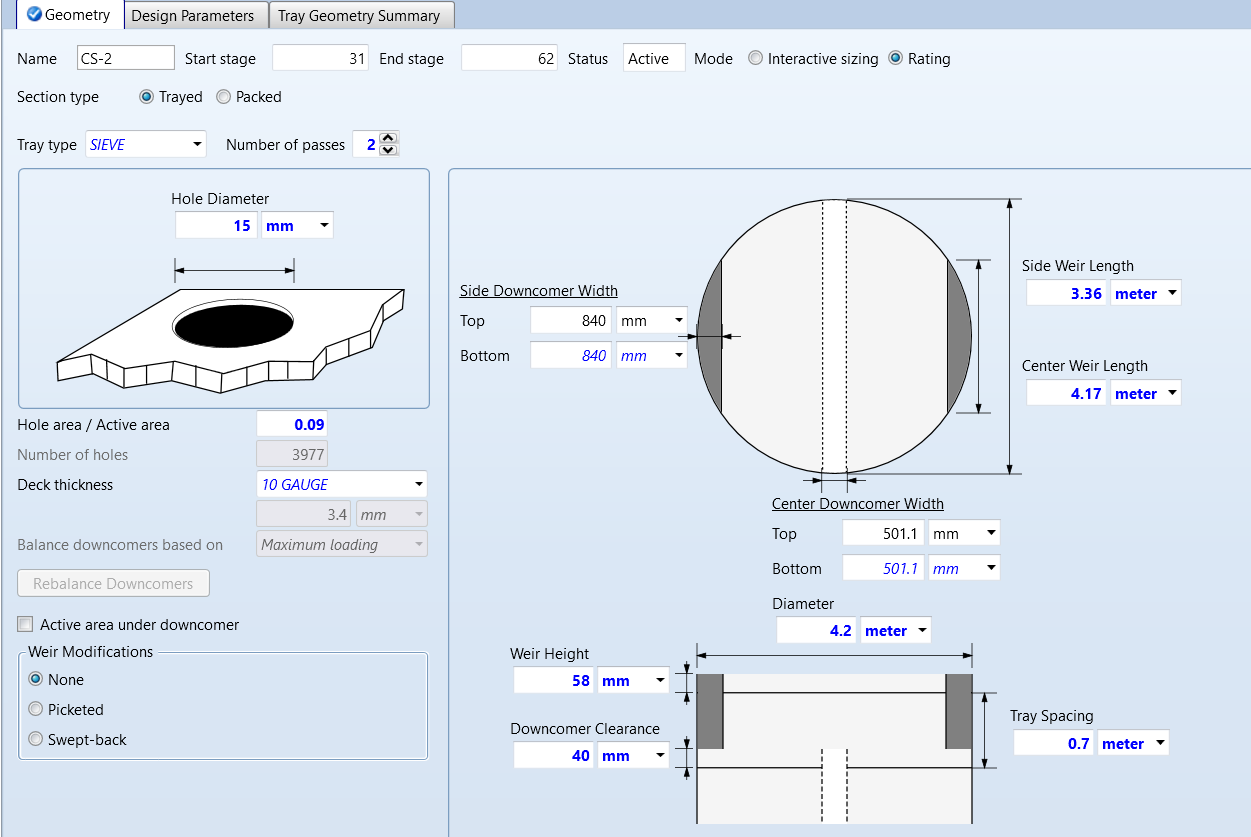Edit Center Downcomer Top width 501.1
This screenshot has width=1251, height=837.
[x=884, y=534]
